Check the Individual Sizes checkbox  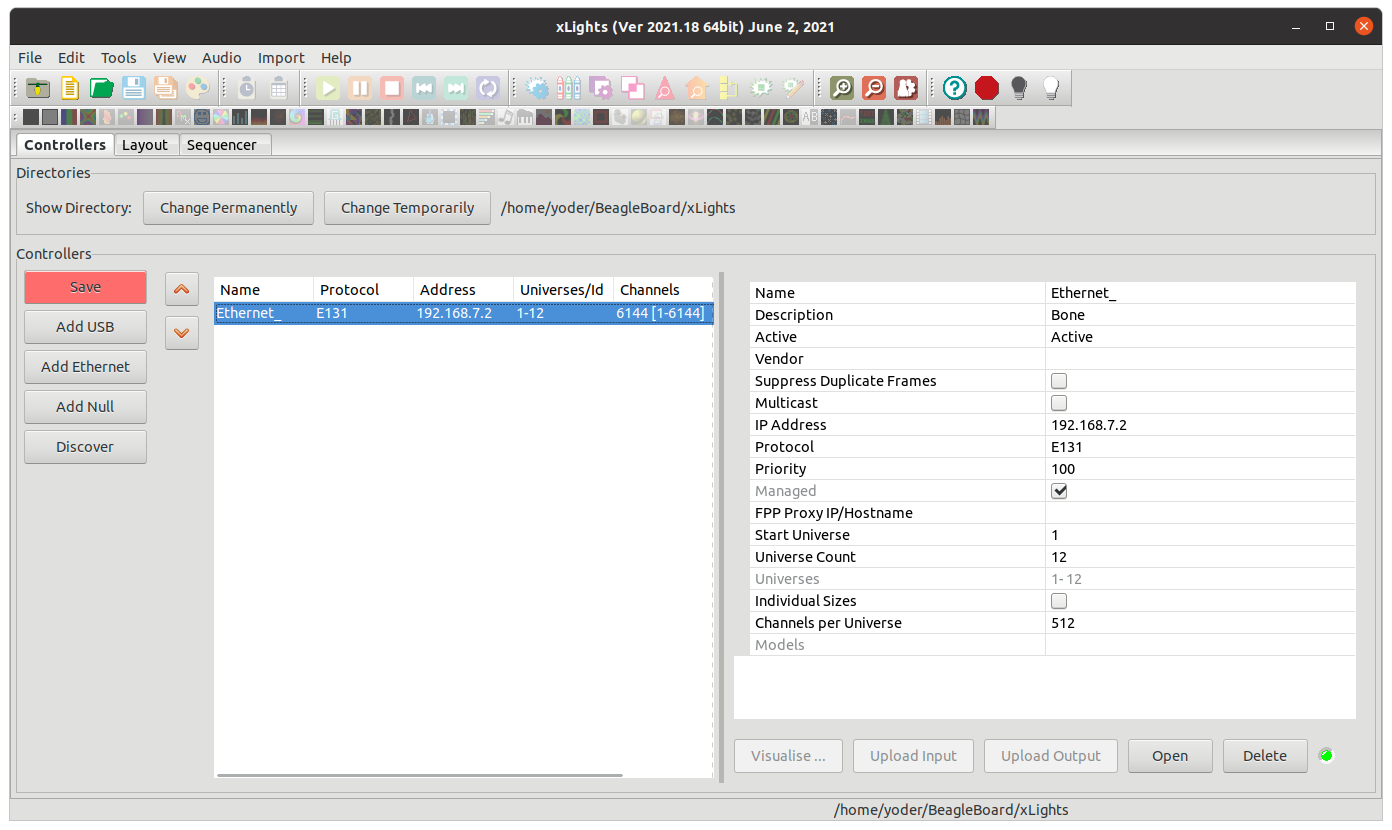[1059, 601]
